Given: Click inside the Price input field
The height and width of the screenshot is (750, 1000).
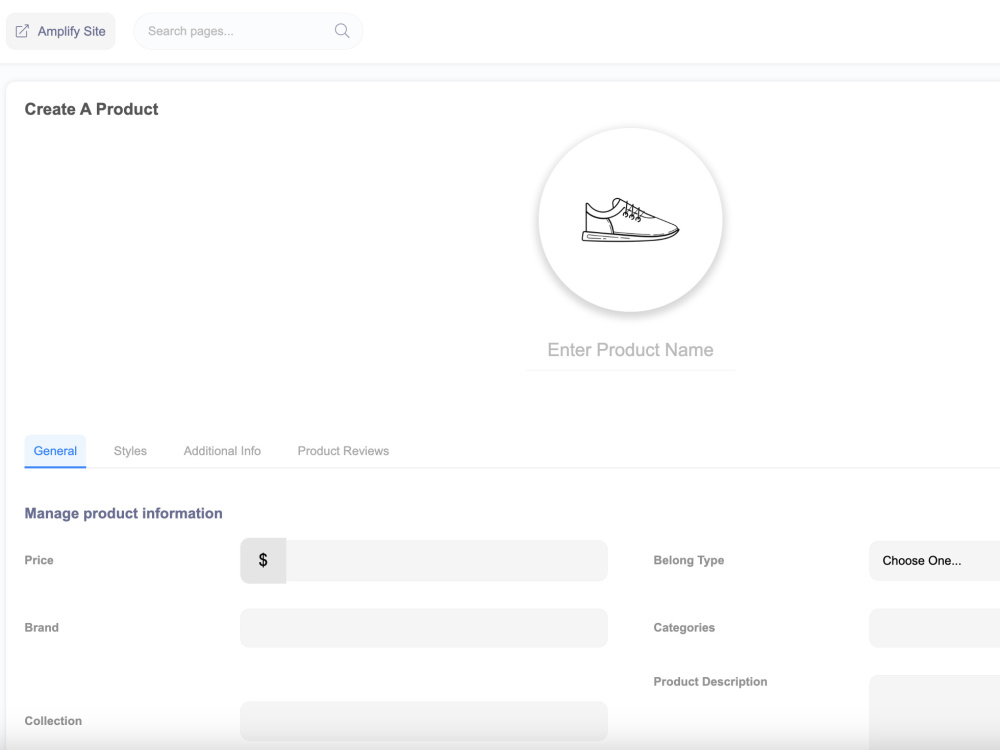Looking at the screenshot, I should [x=440, y=560].
